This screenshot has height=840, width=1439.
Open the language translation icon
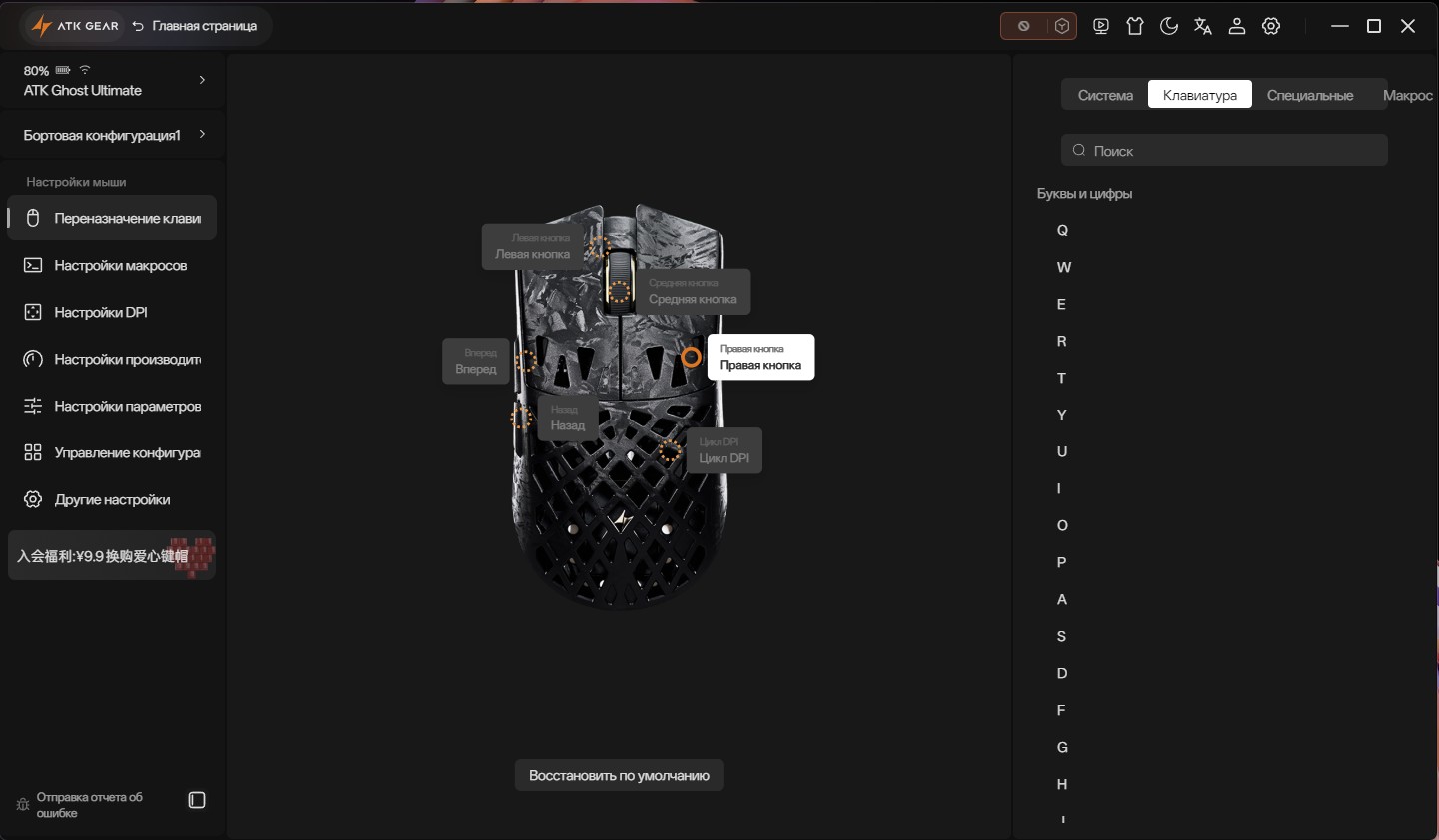[x=1203, y=26]
